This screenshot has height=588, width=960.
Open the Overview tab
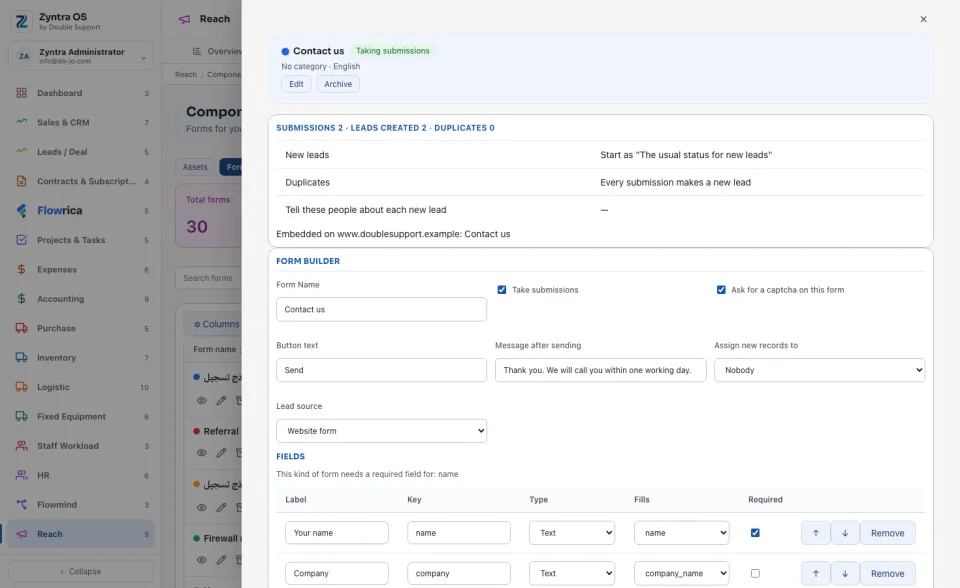tap(217, 51)
